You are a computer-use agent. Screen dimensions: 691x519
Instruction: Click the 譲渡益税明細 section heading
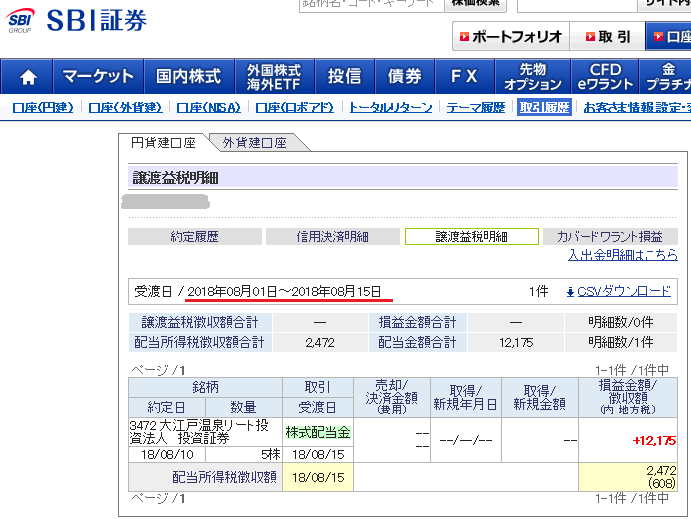175,178
